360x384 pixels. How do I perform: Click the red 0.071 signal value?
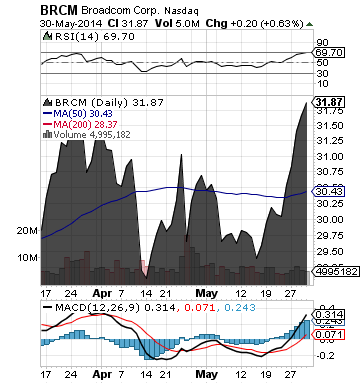200,307
